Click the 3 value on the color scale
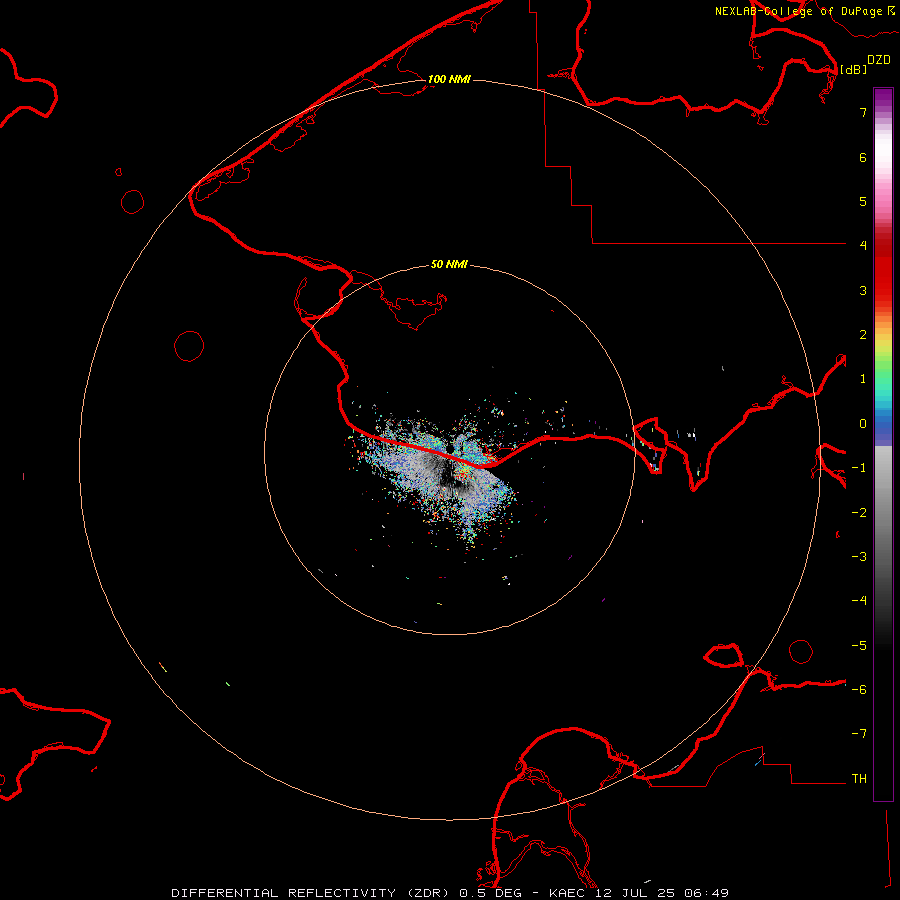The height and width of the screenshot is (900, 900). click(863, 290)
